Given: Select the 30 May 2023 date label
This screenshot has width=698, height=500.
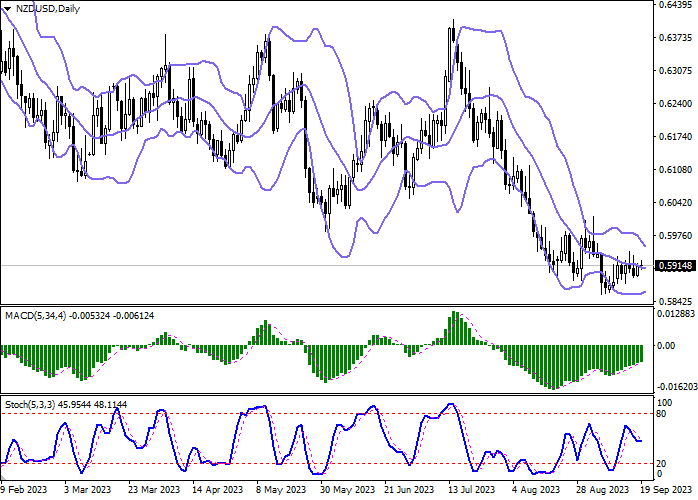Looking at the screenshot, I should point(347,489).
